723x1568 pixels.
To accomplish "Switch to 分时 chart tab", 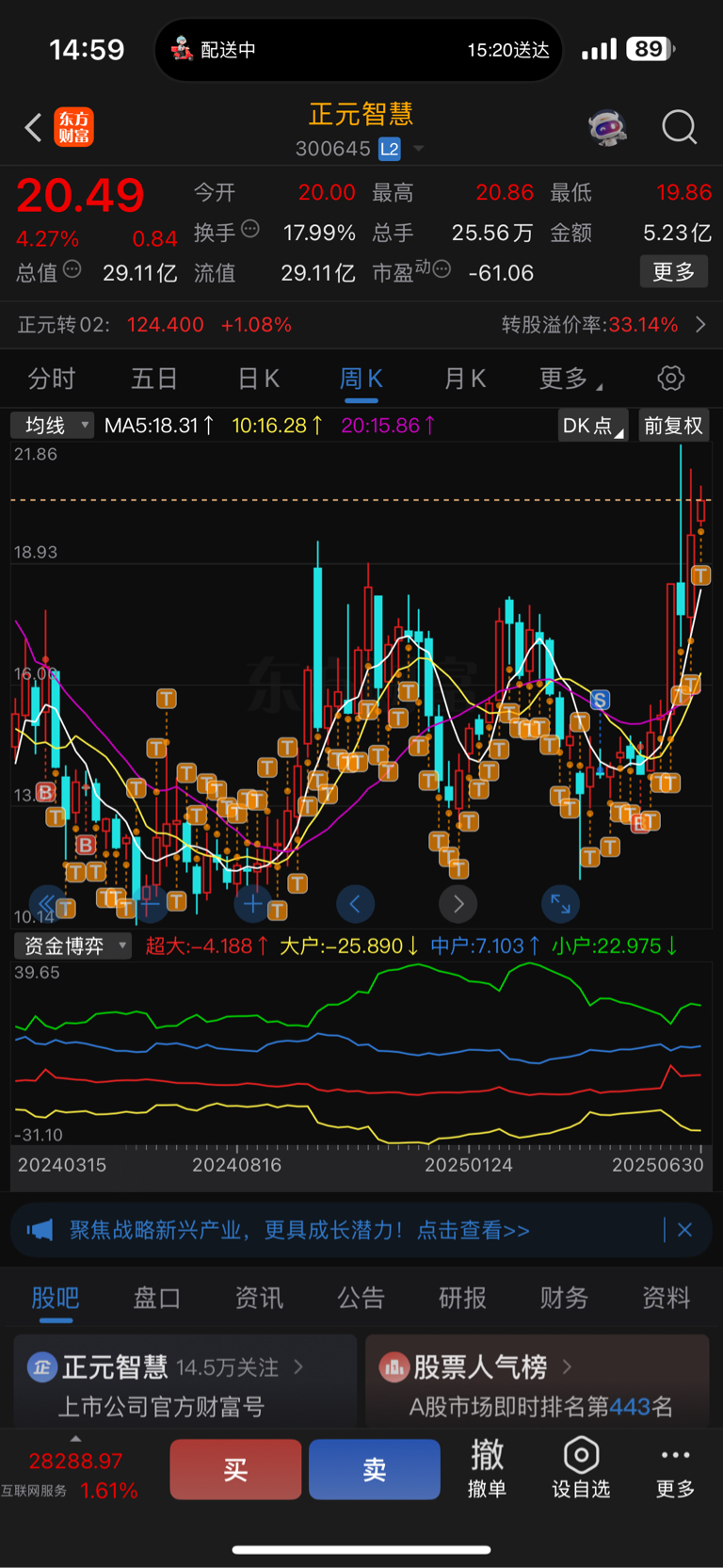I will [x=52, y=379].
